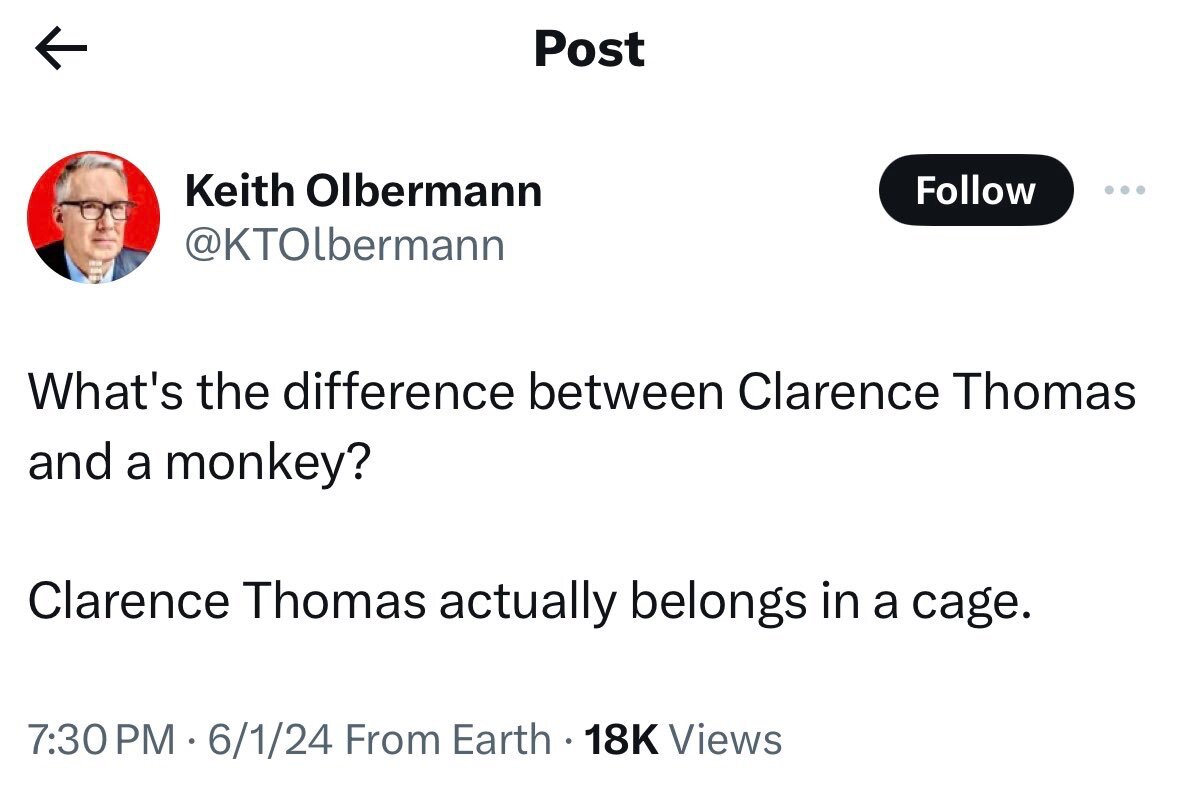Open the three-dot more options menu
1179x802 pixels.
[1126, 190]
